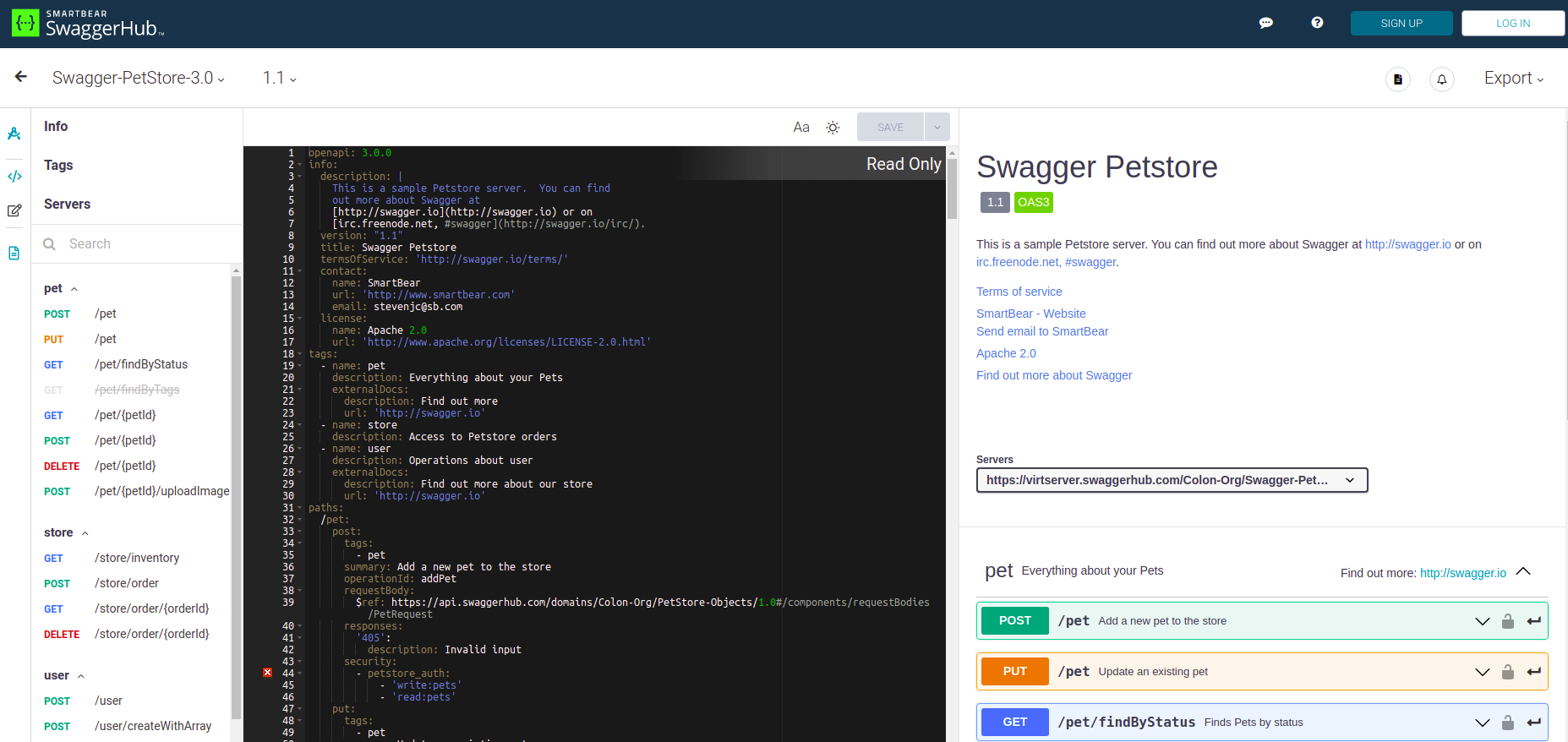Viewport: 1568px width, 742px height.
Task: Open the help question mark icon
Action: (1317, 23)
